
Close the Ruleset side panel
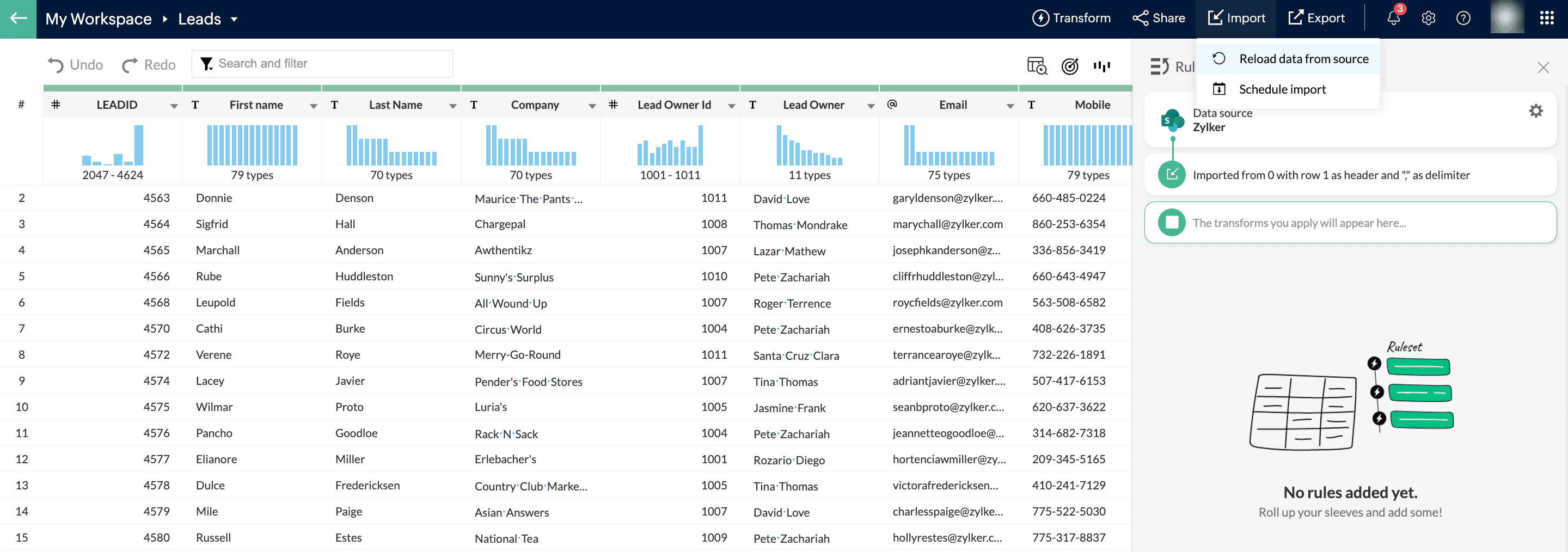tap(1542, 68)
